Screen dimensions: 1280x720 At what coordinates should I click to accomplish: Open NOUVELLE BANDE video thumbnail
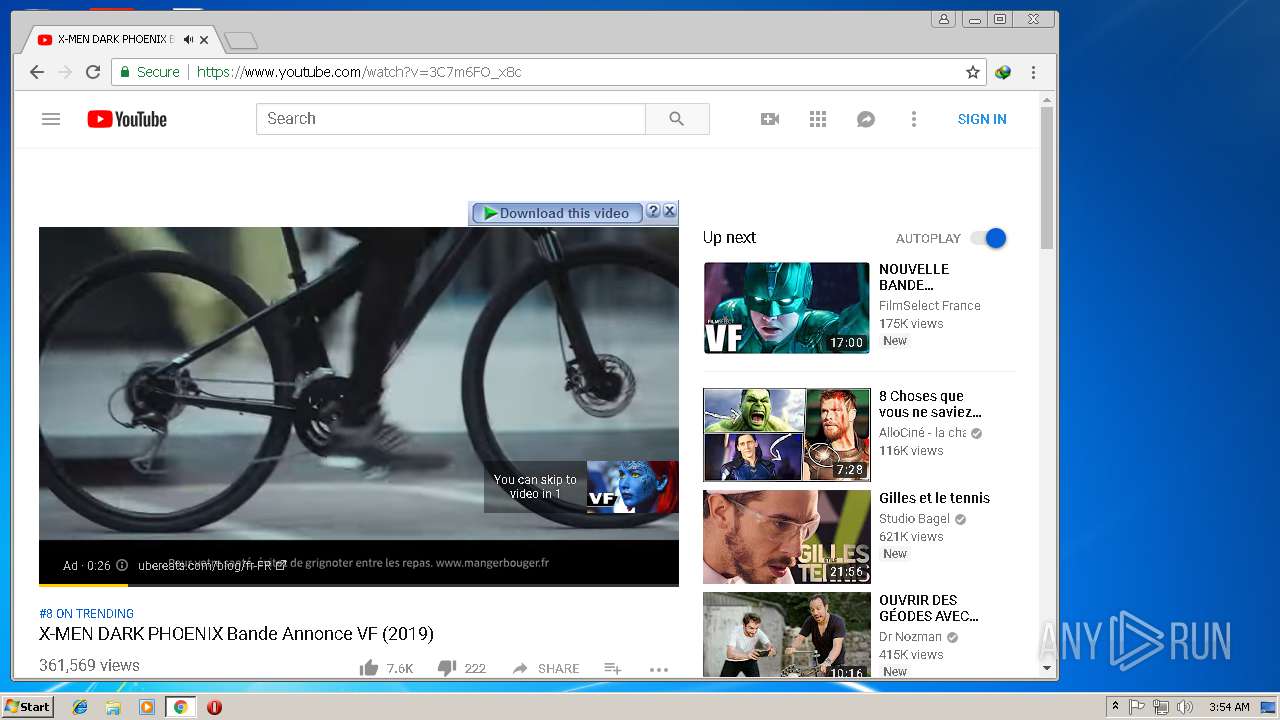click(x=787, y=308)
